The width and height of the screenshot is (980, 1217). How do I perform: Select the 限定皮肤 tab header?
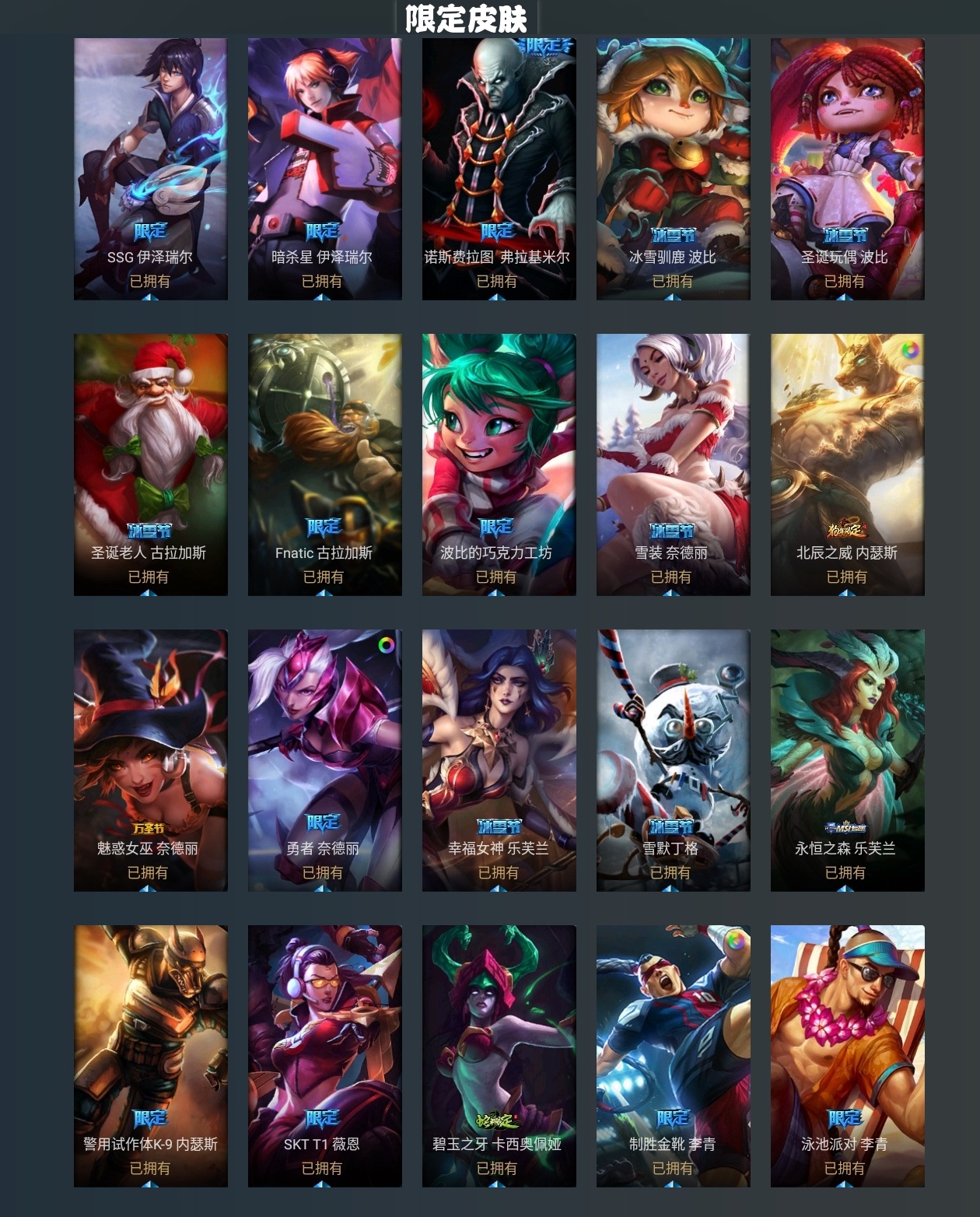[x=466, y=18]
